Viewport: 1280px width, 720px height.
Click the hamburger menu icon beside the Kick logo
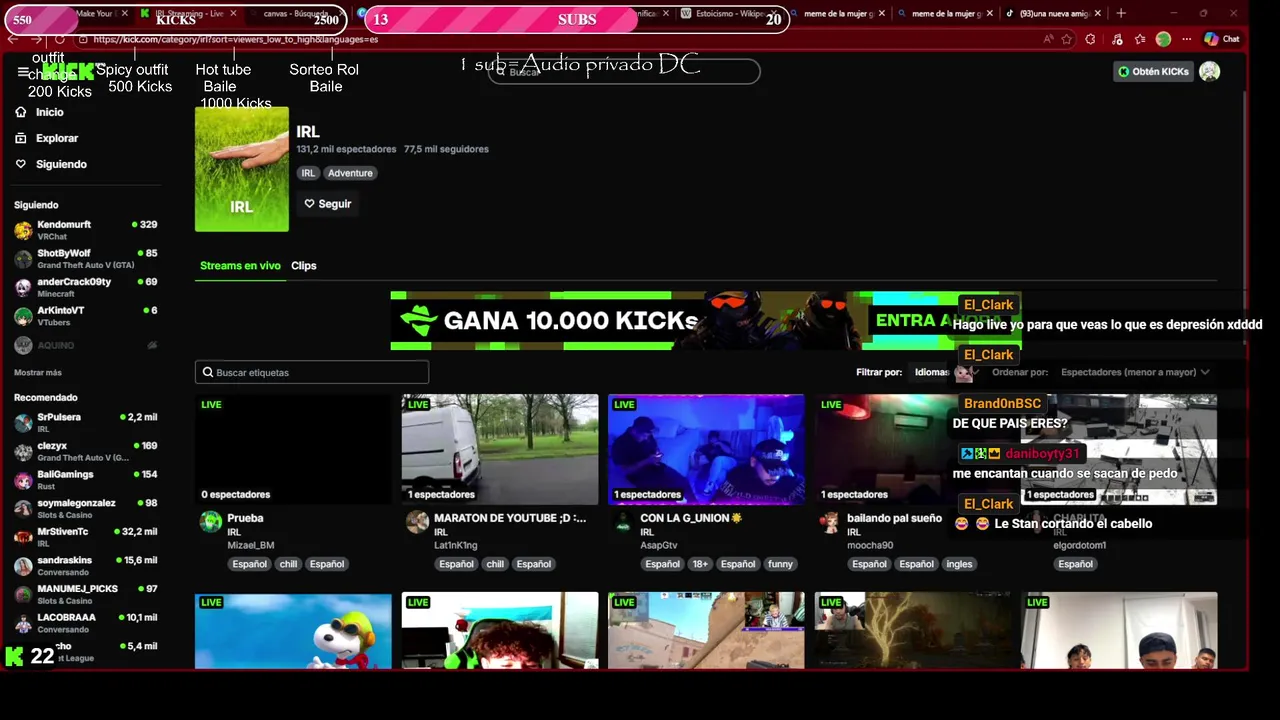(x=23, y=72)
